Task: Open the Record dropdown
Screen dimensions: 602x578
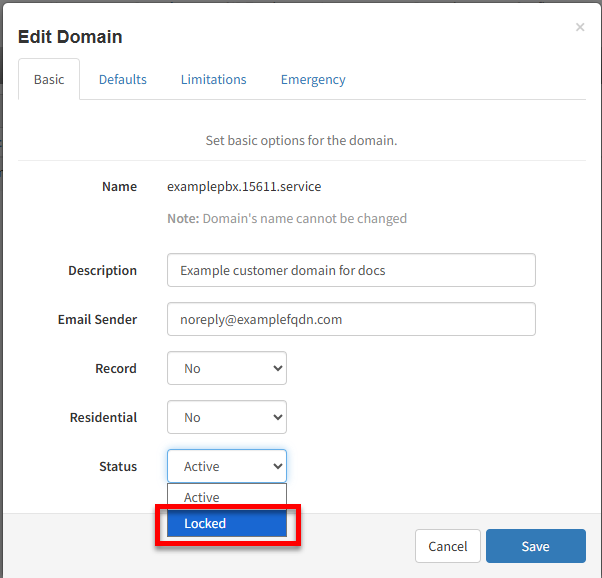Action: click(x=227, y=368)
